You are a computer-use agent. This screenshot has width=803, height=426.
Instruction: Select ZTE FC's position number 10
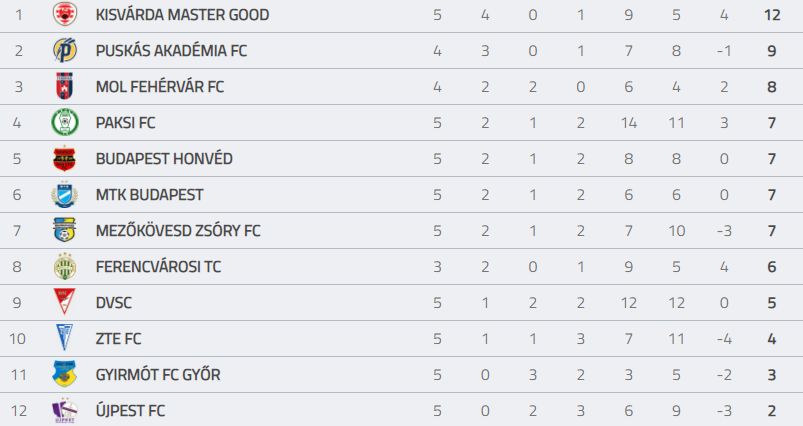tap(17, 339)
